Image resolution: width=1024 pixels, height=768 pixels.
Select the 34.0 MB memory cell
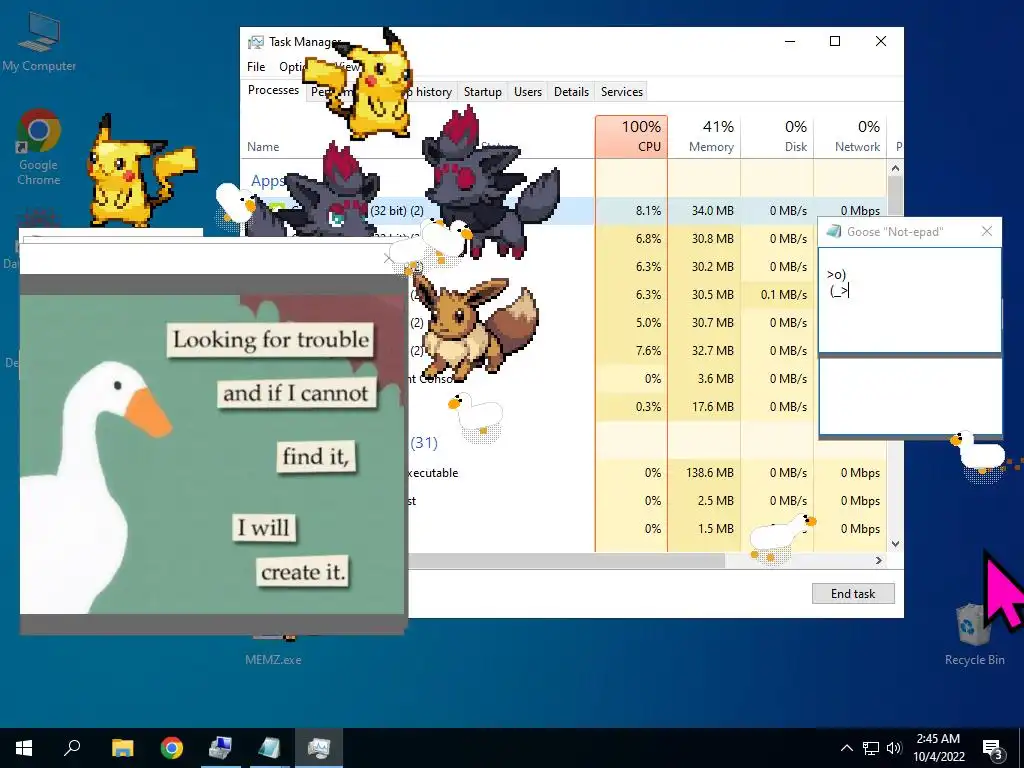point(705,211)
